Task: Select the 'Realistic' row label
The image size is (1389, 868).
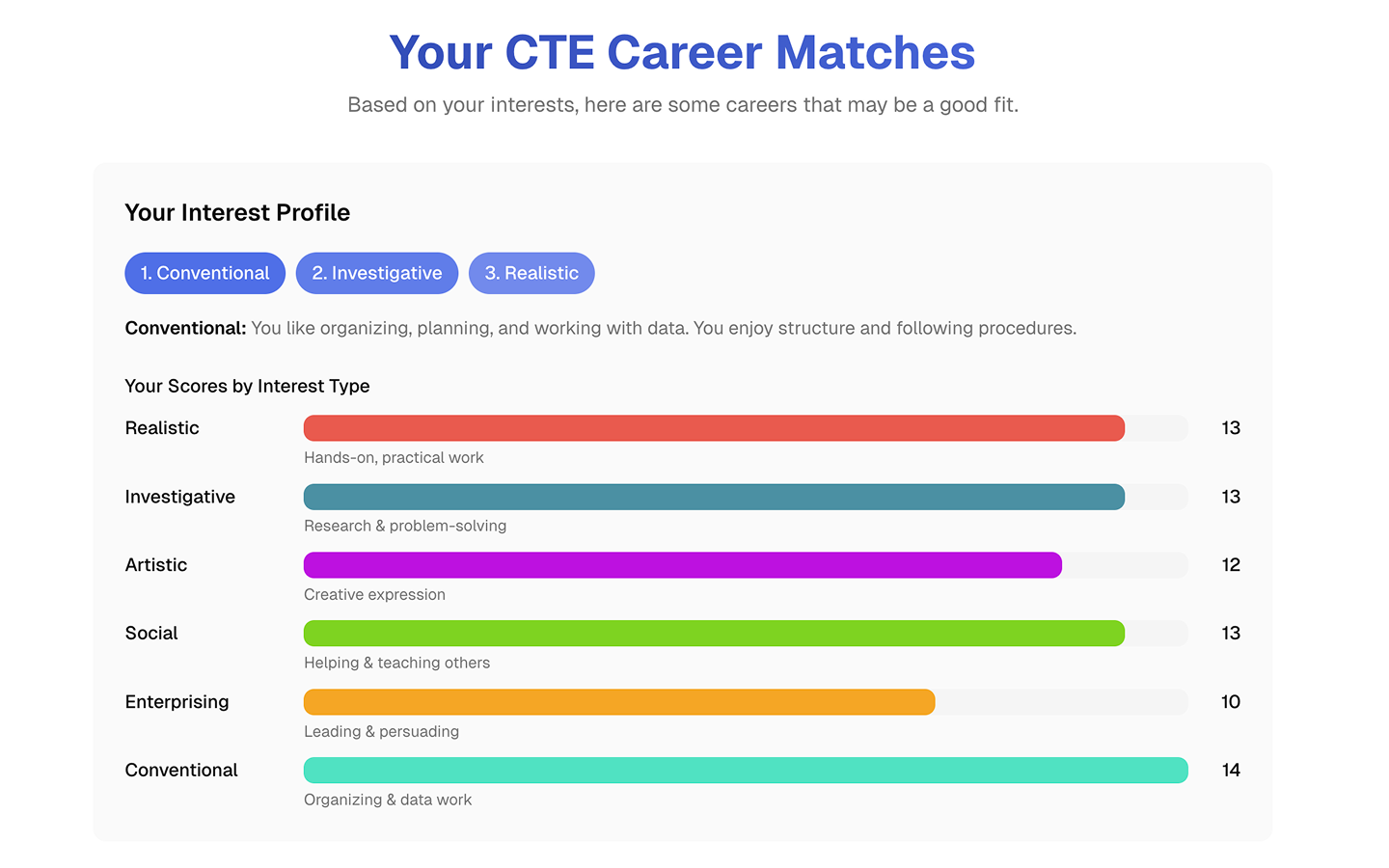Action: (x=161, y=427)
